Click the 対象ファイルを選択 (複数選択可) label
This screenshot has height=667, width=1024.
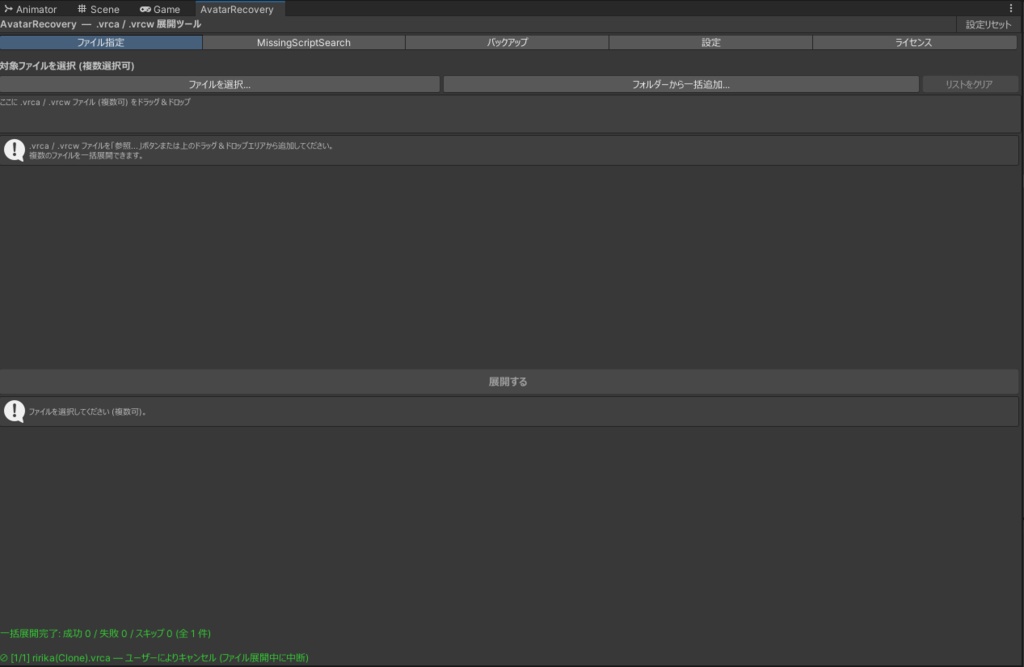[x=67, y=66]
